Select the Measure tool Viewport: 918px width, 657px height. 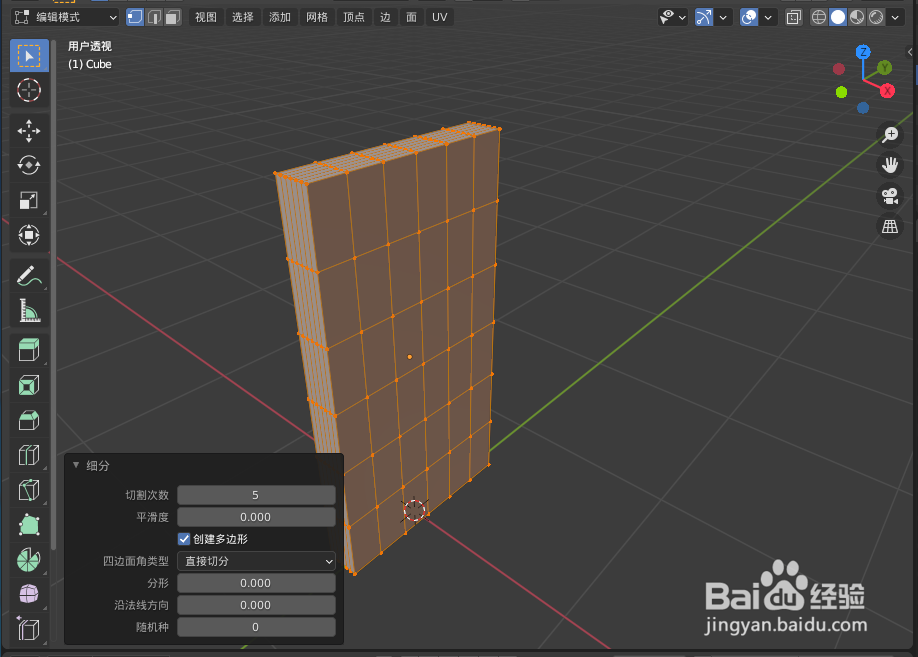point(28,311)
